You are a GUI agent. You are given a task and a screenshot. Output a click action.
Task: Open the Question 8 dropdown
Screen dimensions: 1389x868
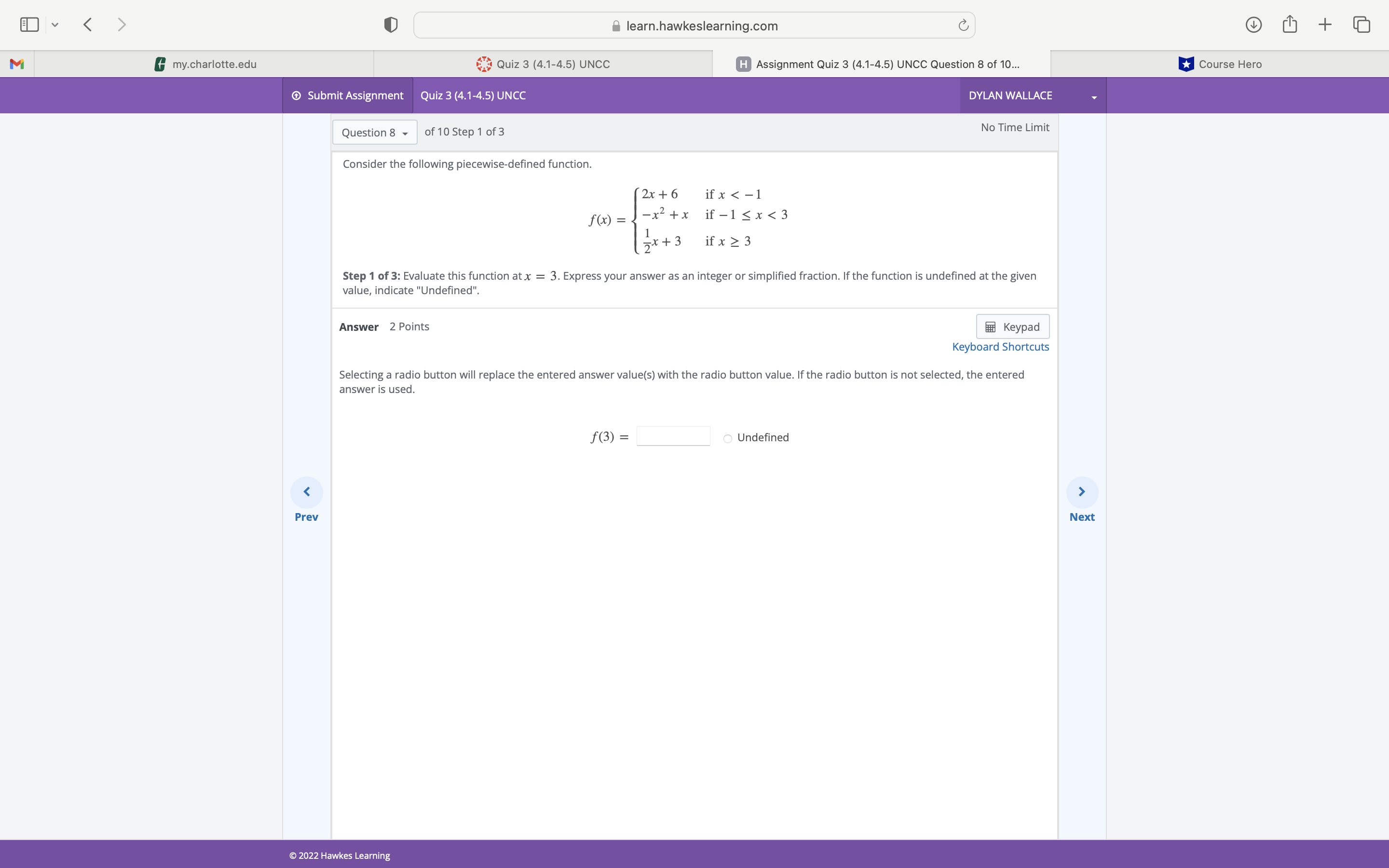click(x=374, y=132)
